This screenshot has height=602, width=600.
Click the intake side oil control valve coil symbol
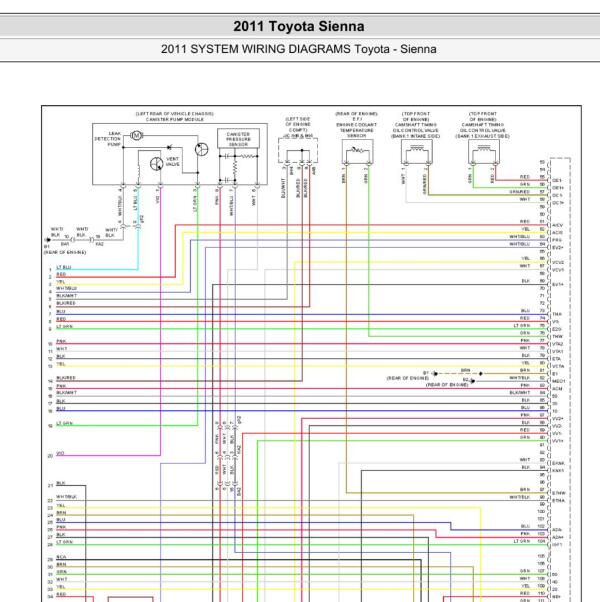point(417,147)
